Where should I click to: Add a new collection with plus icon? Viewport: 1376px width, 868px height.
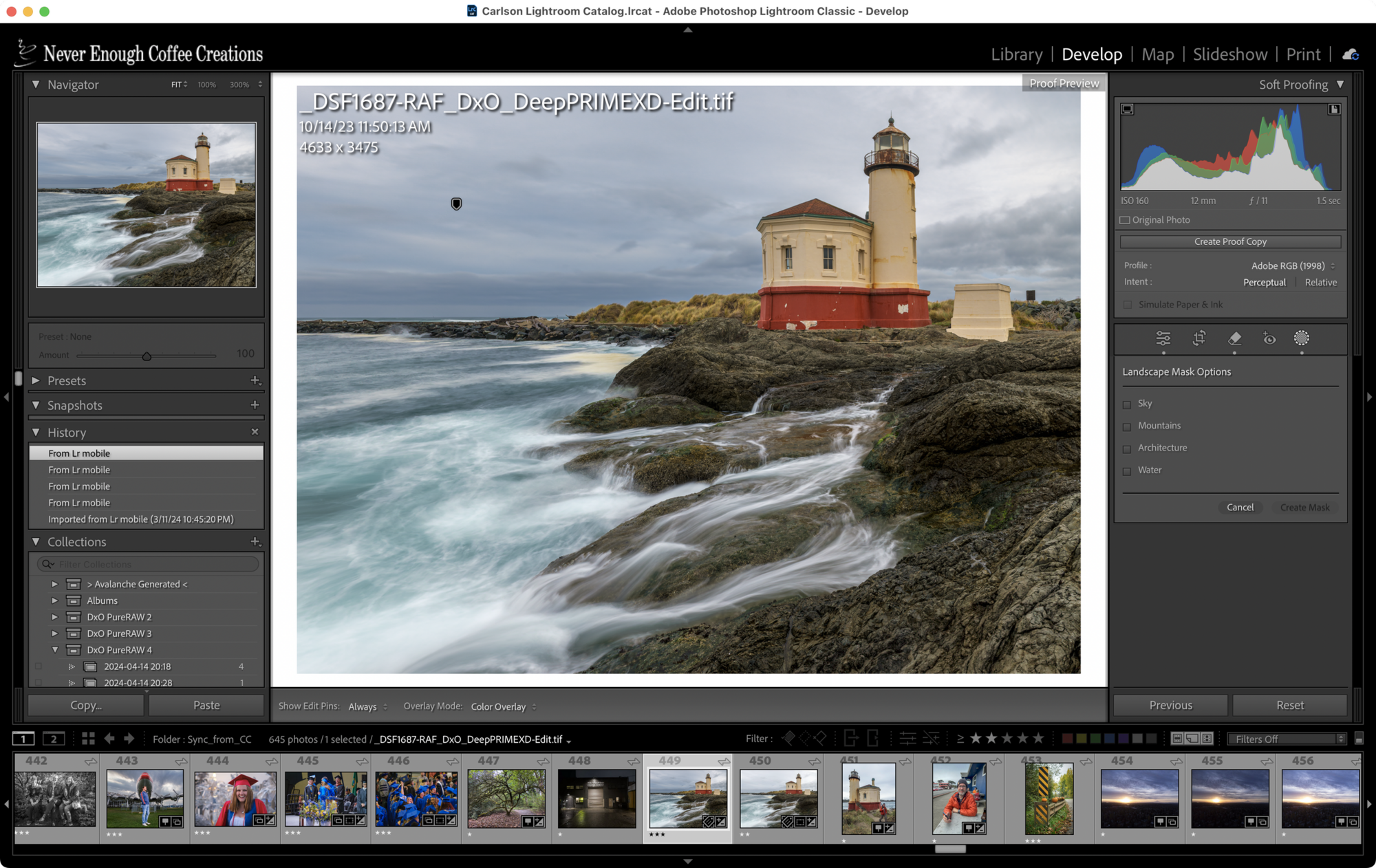point(255,542)
